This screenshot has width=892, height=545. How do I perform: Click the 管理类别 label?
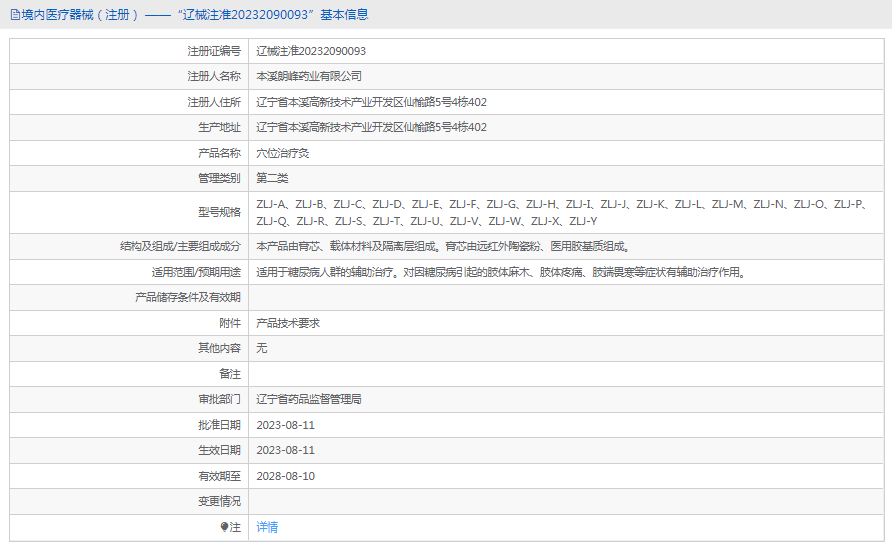[x=219, y=178]
